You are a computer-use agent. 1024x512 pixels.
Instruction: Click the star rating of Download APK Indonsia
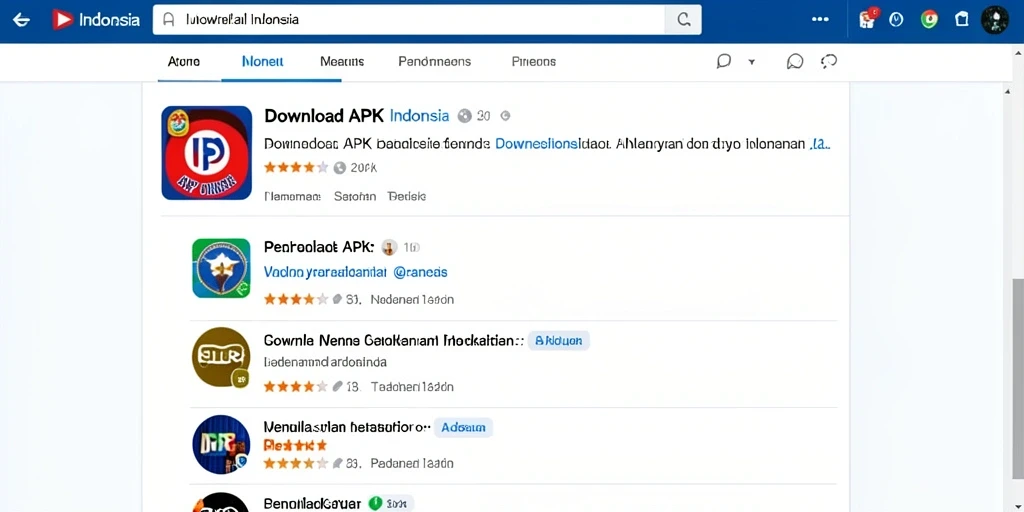coord(296,168)
